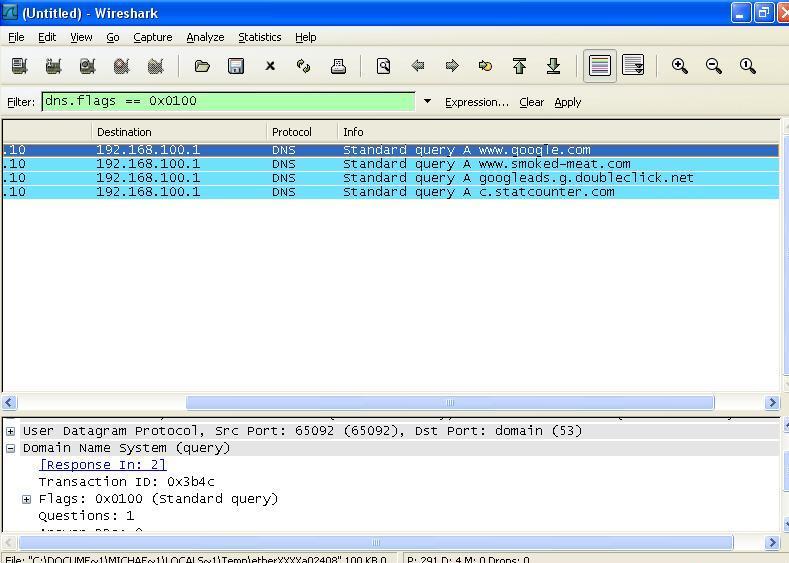Toggle auto scroll in live capture
Screen dimensions: 789x563
click(x=633, y=66)
